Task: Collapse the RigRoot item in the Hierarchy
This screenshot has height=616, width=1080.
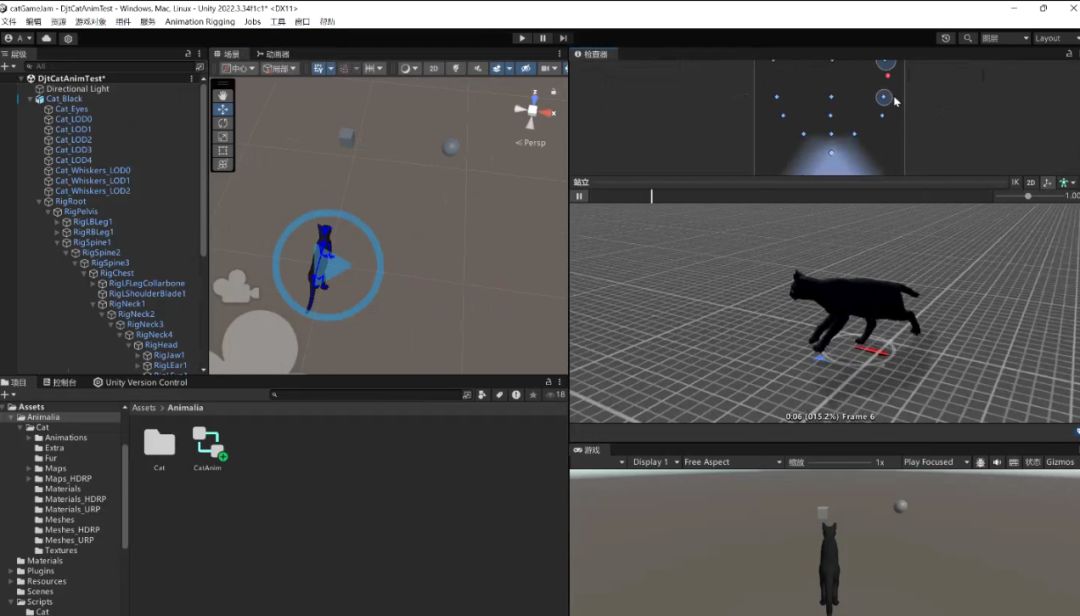Action: pyautogui.click(x=40, y=201)
